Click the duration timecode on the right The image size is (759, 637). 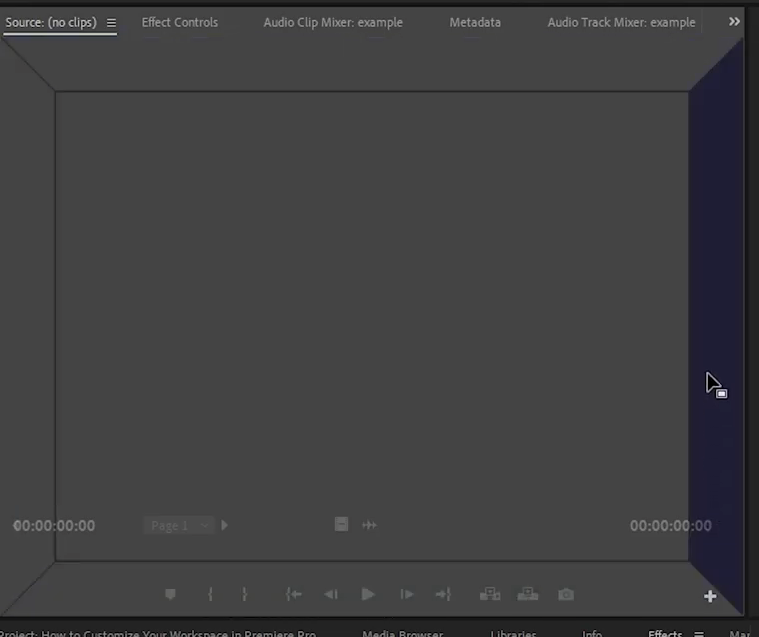pyautogui.click(x=670, y=526)
